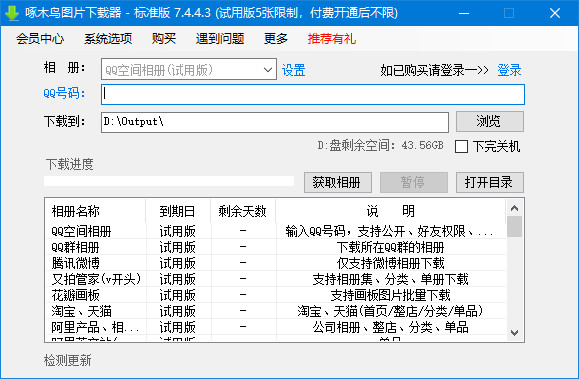Click the 获取相册 button

point(338,182)
